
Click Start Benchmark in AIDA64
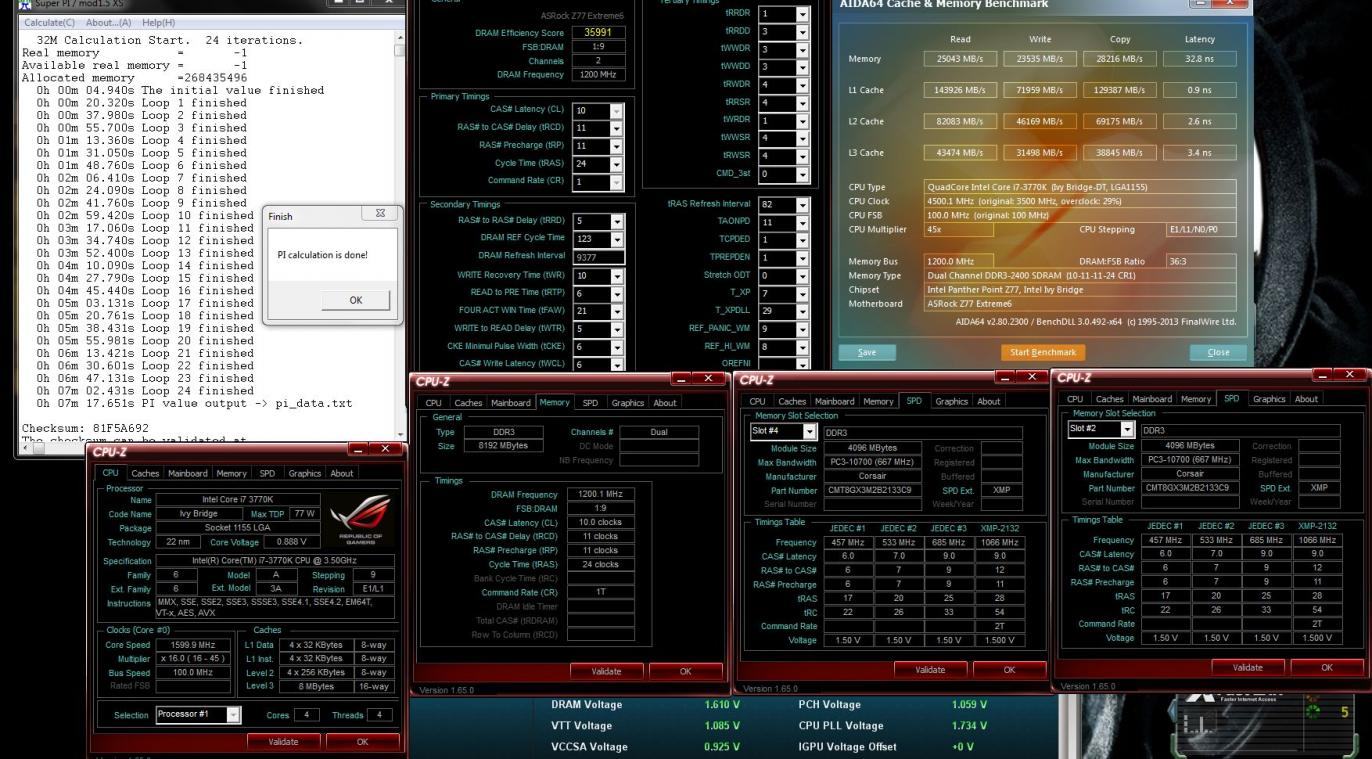1042,352
